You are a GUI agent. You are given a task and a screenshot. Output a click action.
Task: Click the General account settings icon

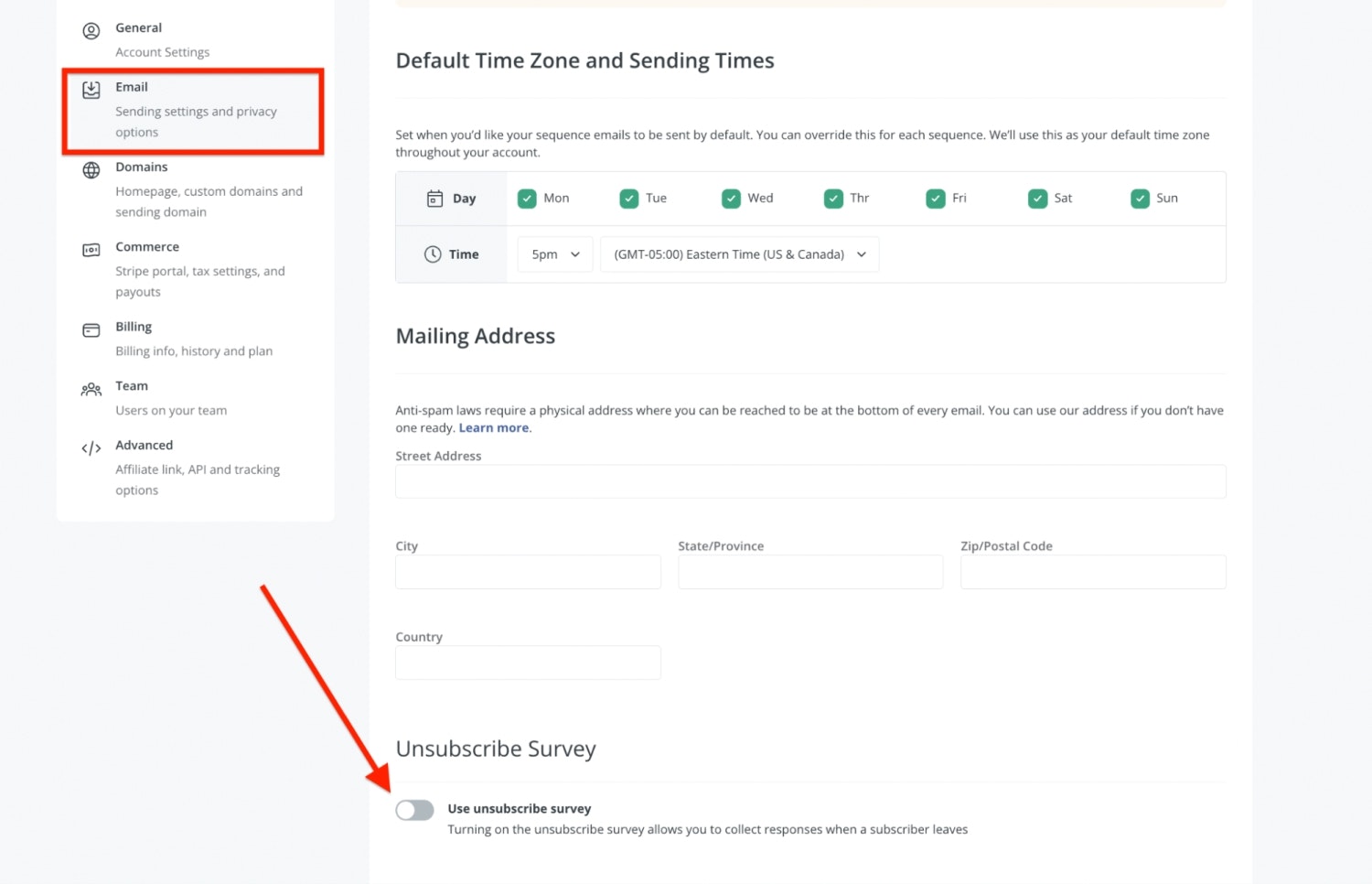click(91, 31)
